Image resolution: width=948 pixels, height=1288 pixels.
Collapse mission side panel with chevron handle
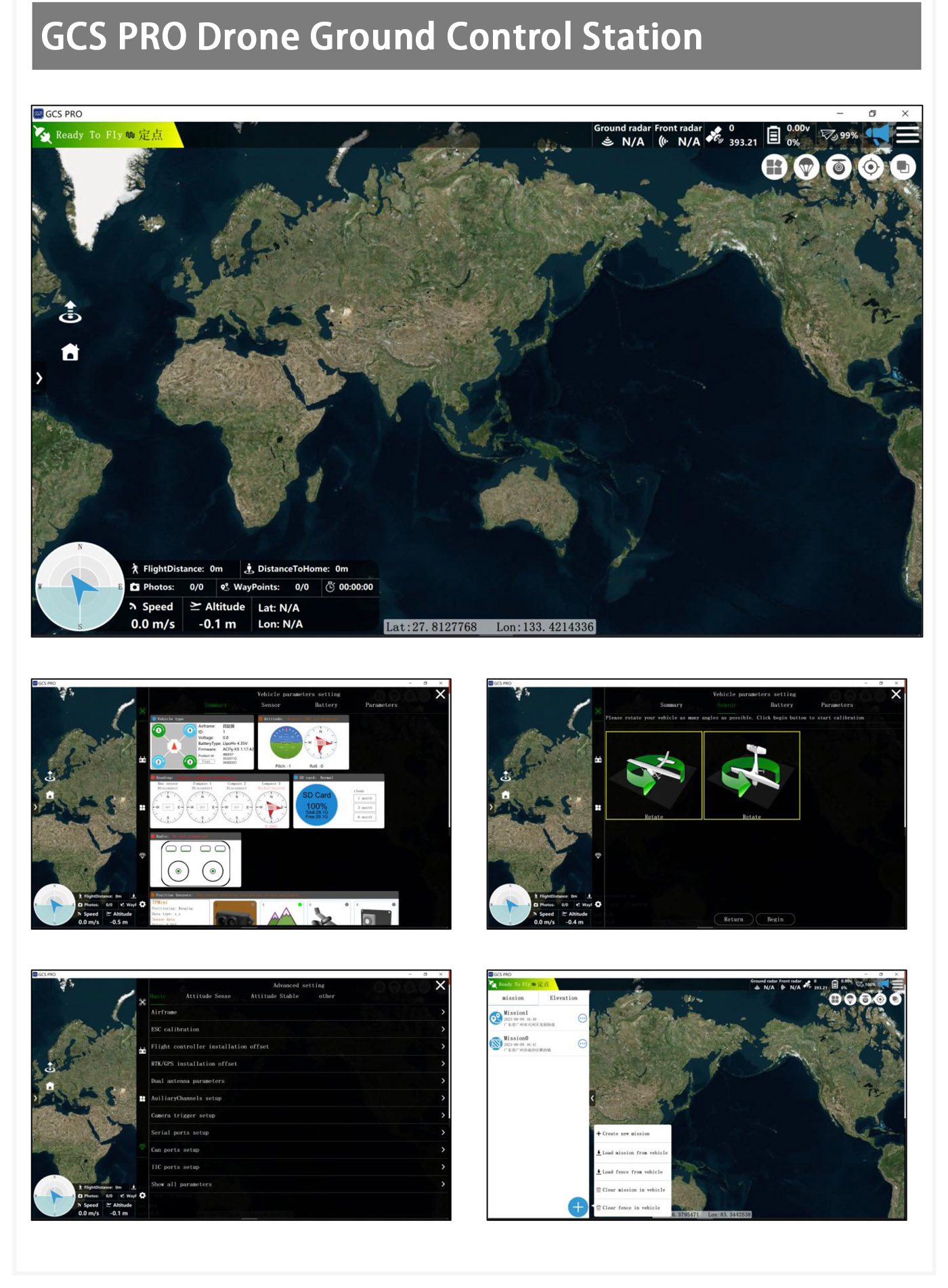pyautogui.click(x=592, y=1098)
